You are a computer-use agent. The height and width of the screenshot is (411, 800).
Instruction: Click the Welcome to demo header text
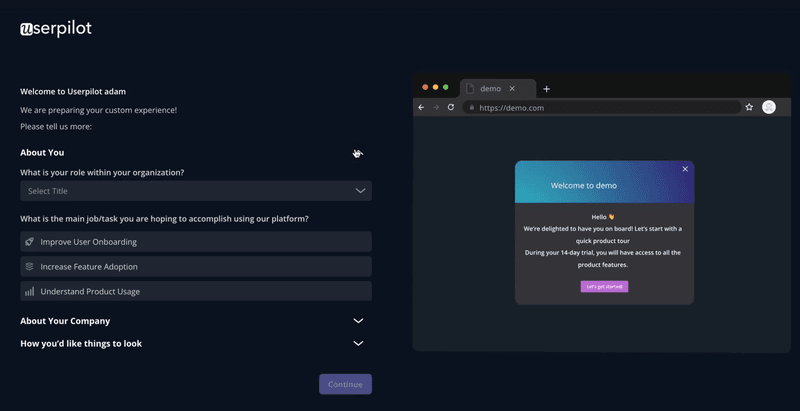pyautogui.click(x=584, y=186)
